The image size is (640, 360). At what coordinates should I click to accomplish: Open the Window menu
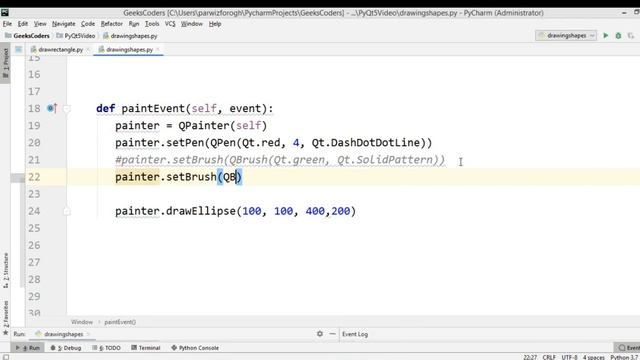tap(192, 24)
